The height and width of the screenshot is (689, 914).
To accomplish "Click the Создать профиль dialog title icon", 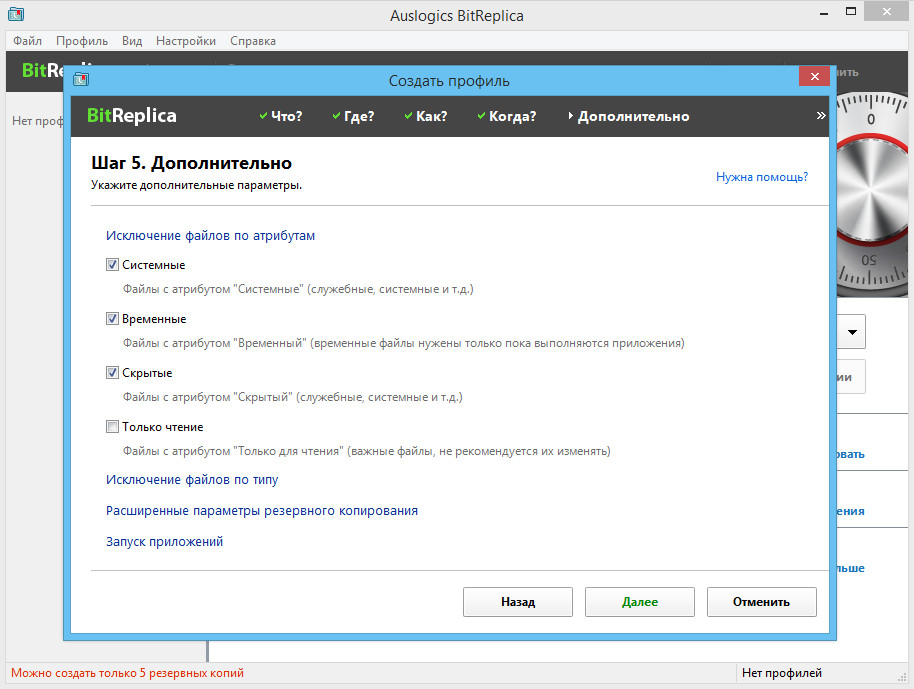I will coord(81,79).
